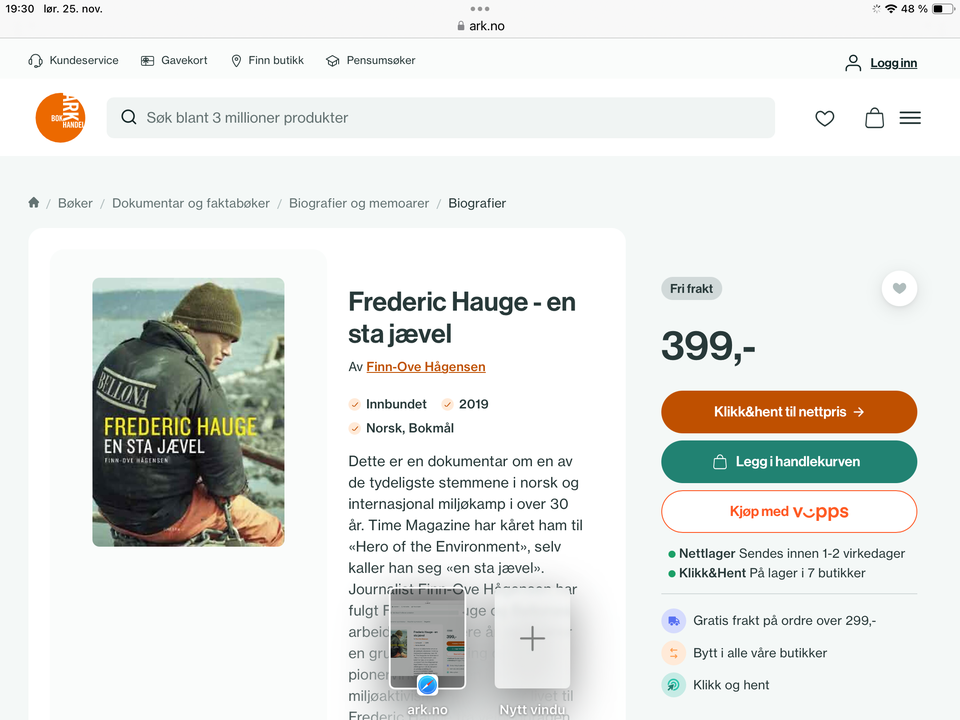Click Legg i handlekurven button
This screenshot has height=720, width=960.
click(789, 462)
